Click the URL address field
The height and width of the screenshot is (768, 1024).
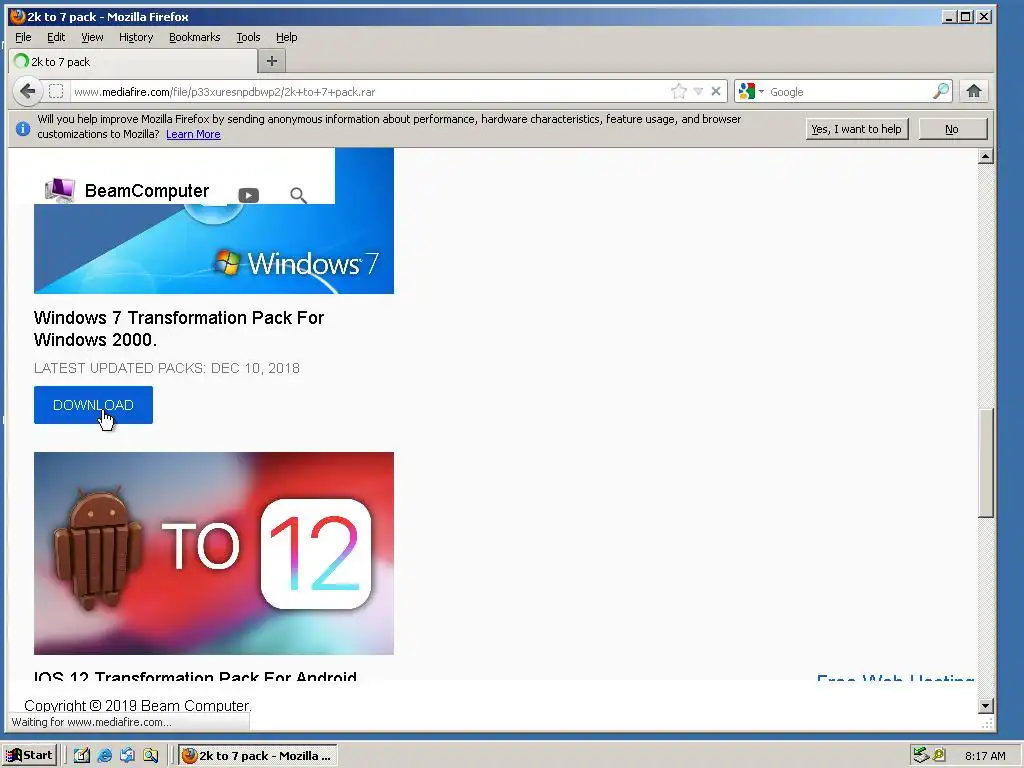(369, 91)
